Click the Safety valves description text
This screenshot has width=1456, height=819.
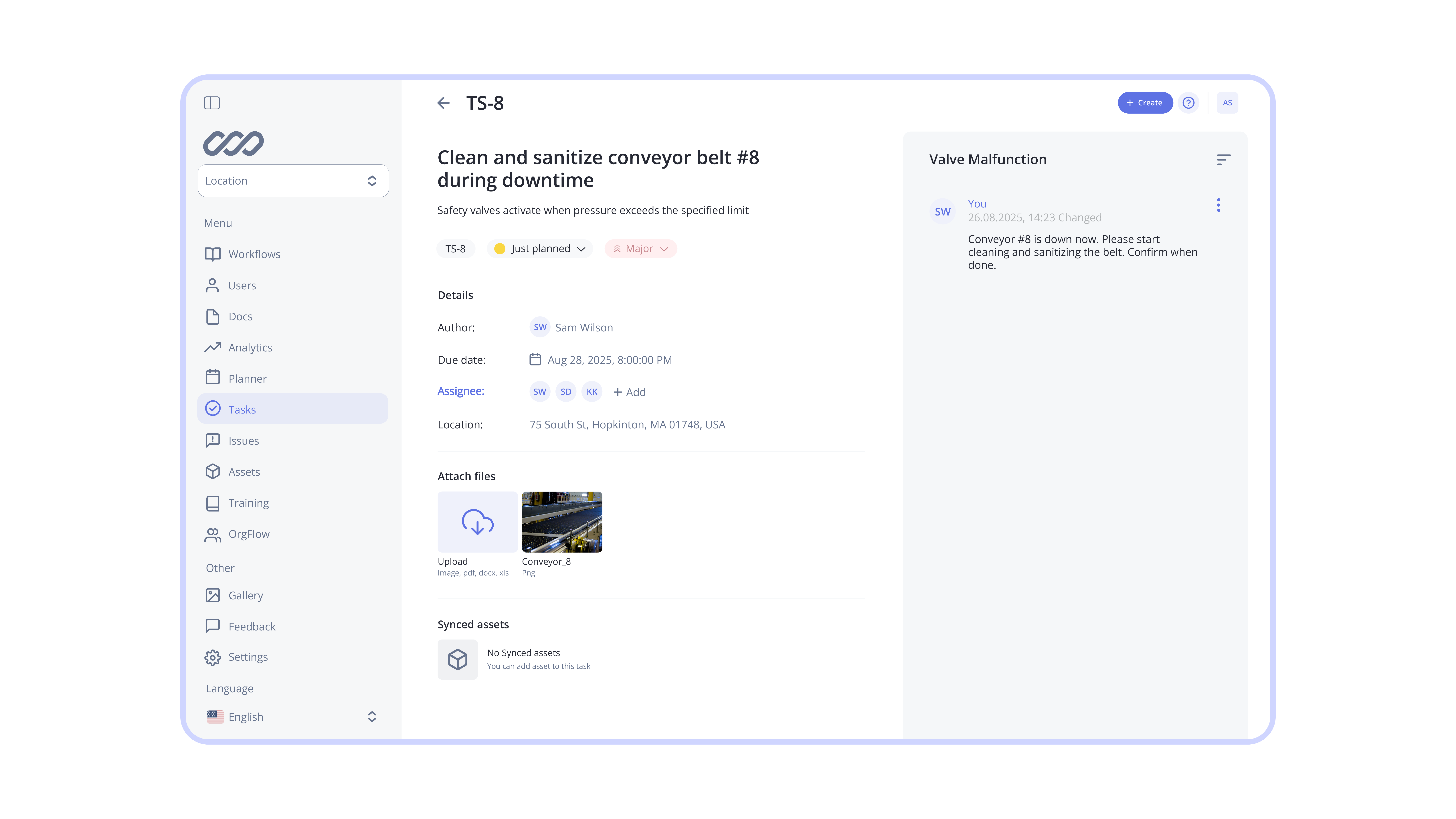593,210
